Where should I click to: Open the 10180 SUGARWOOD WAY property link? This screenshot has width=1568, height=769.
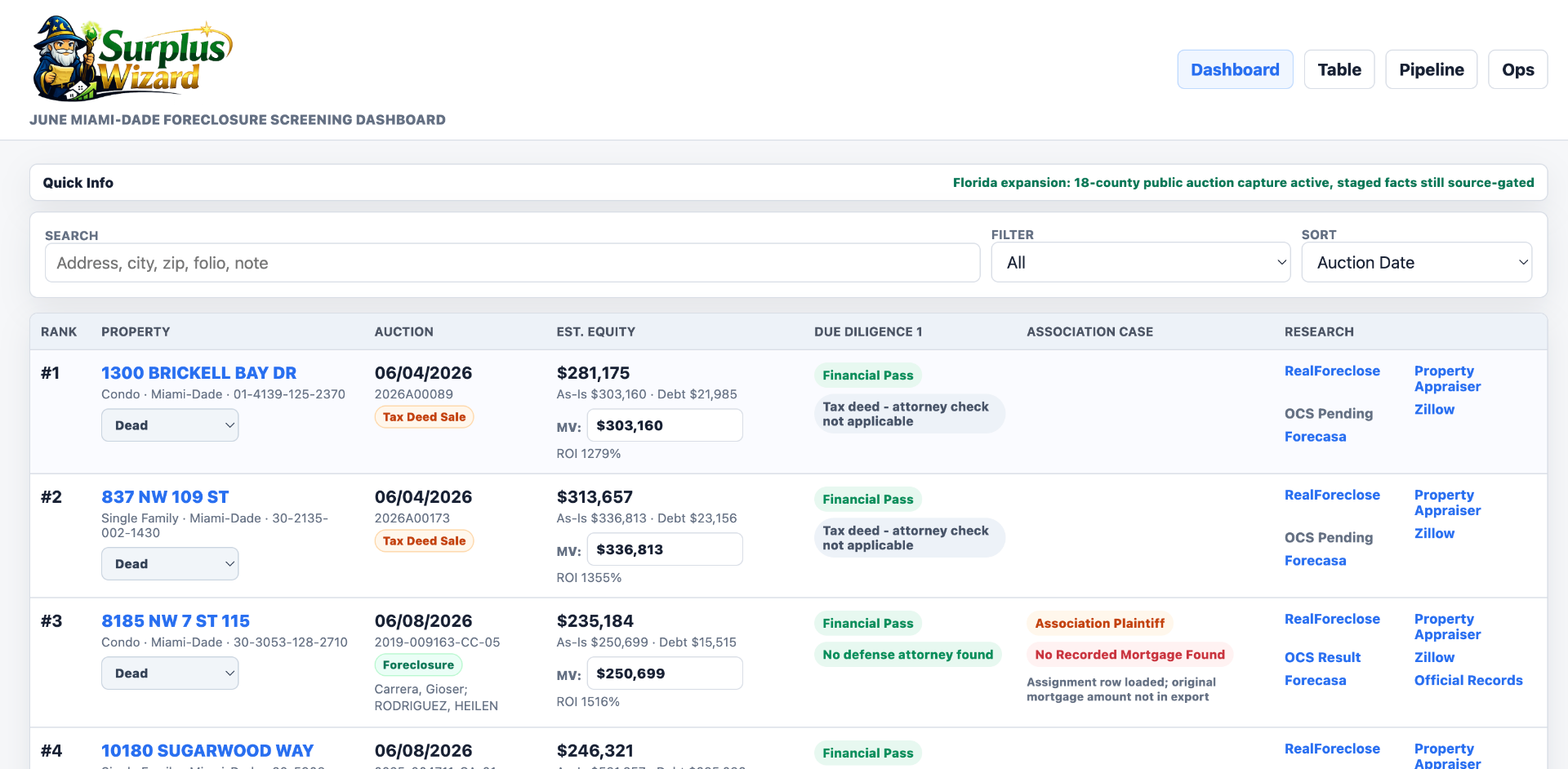pyautogui.click(x=207, y=751)
